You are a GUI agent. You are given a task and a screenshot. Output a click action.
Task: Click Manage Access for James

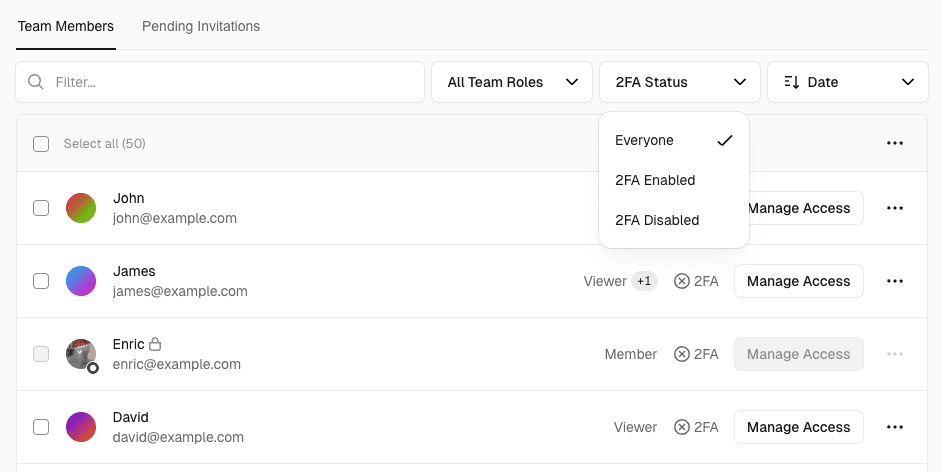(x=798, y=281)
